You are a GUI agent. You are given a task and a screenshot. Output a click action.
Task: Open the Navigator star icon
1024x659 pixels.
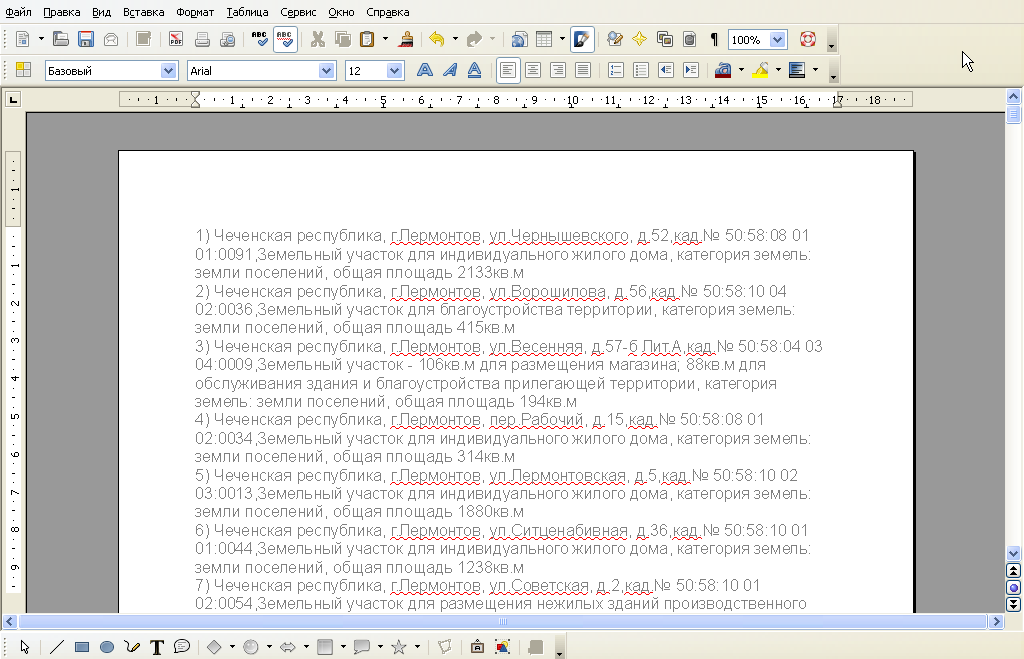pos(639,39)
